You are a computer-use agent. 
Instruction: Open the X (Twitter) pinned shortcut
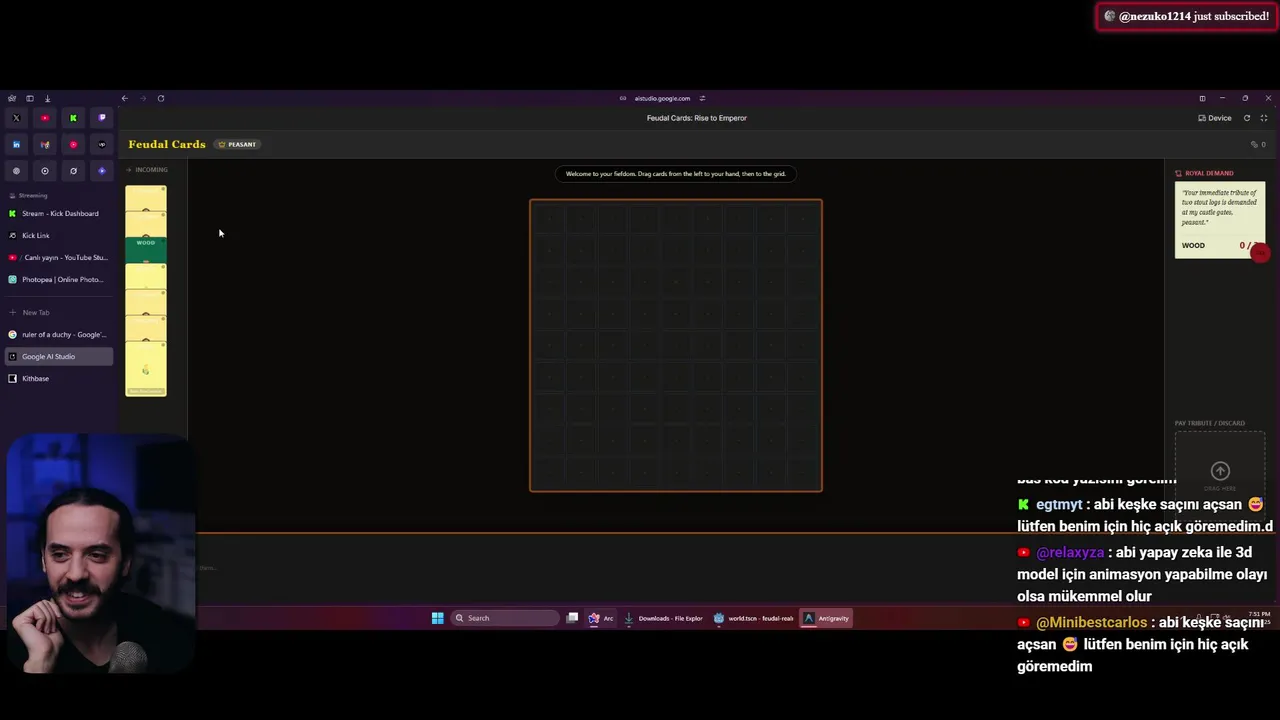pyautogui.click(x=16, y=118)
